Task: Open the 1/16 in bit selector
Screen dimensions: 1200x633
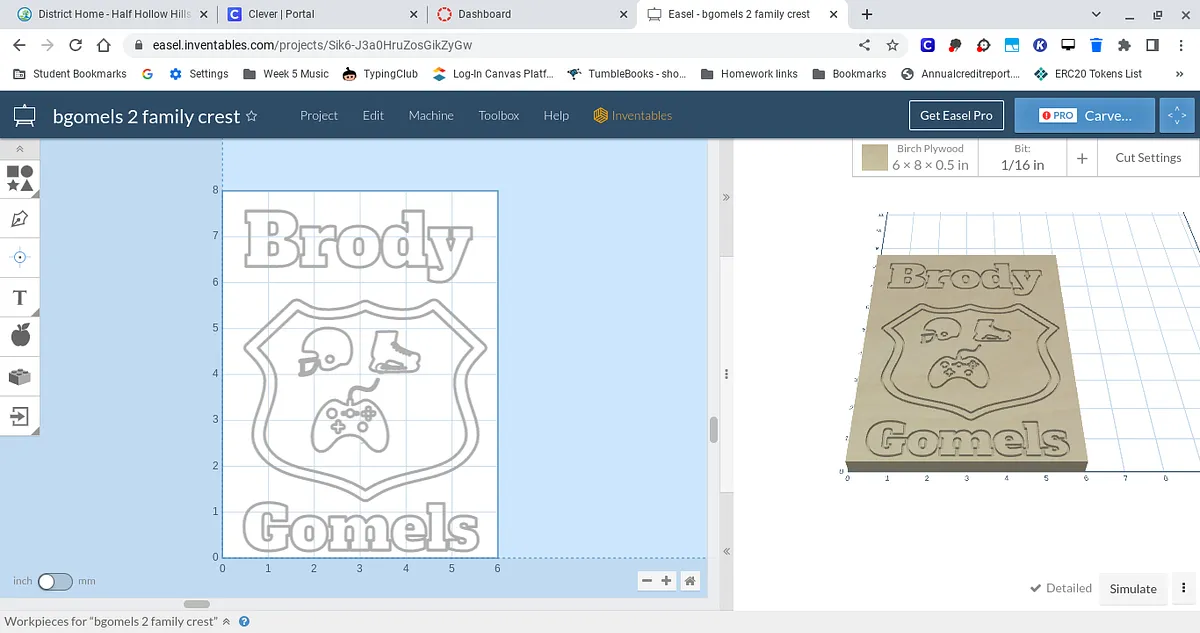Action: tap(1022, 158)
